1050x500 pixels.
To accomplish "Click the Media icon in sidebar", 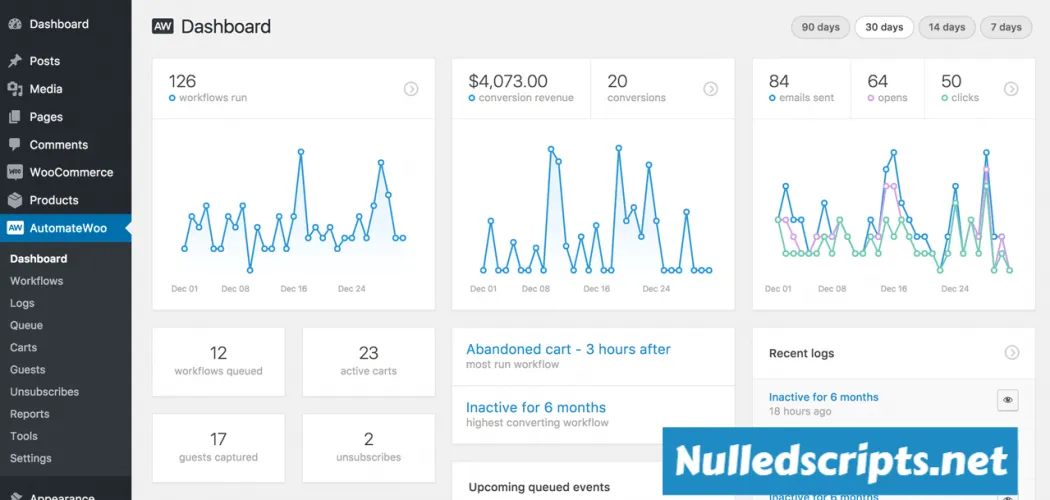I will tap(15, 89).
